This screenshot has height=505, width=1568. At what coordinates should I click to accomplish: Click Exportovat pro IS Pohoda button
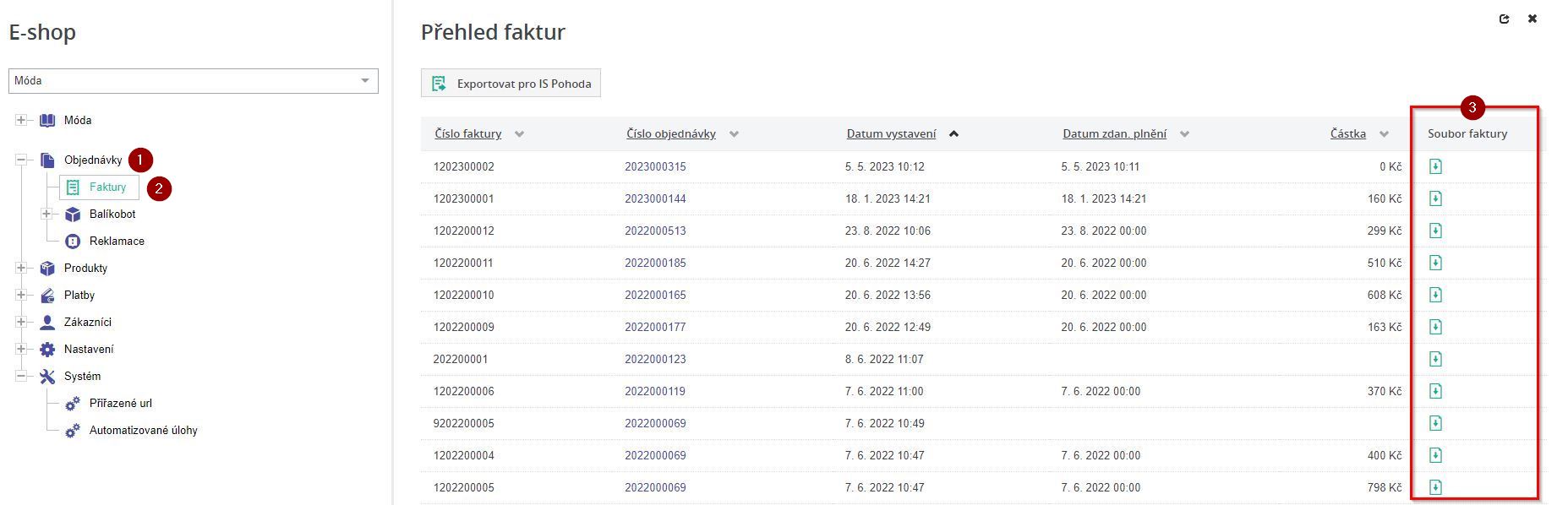511,84
